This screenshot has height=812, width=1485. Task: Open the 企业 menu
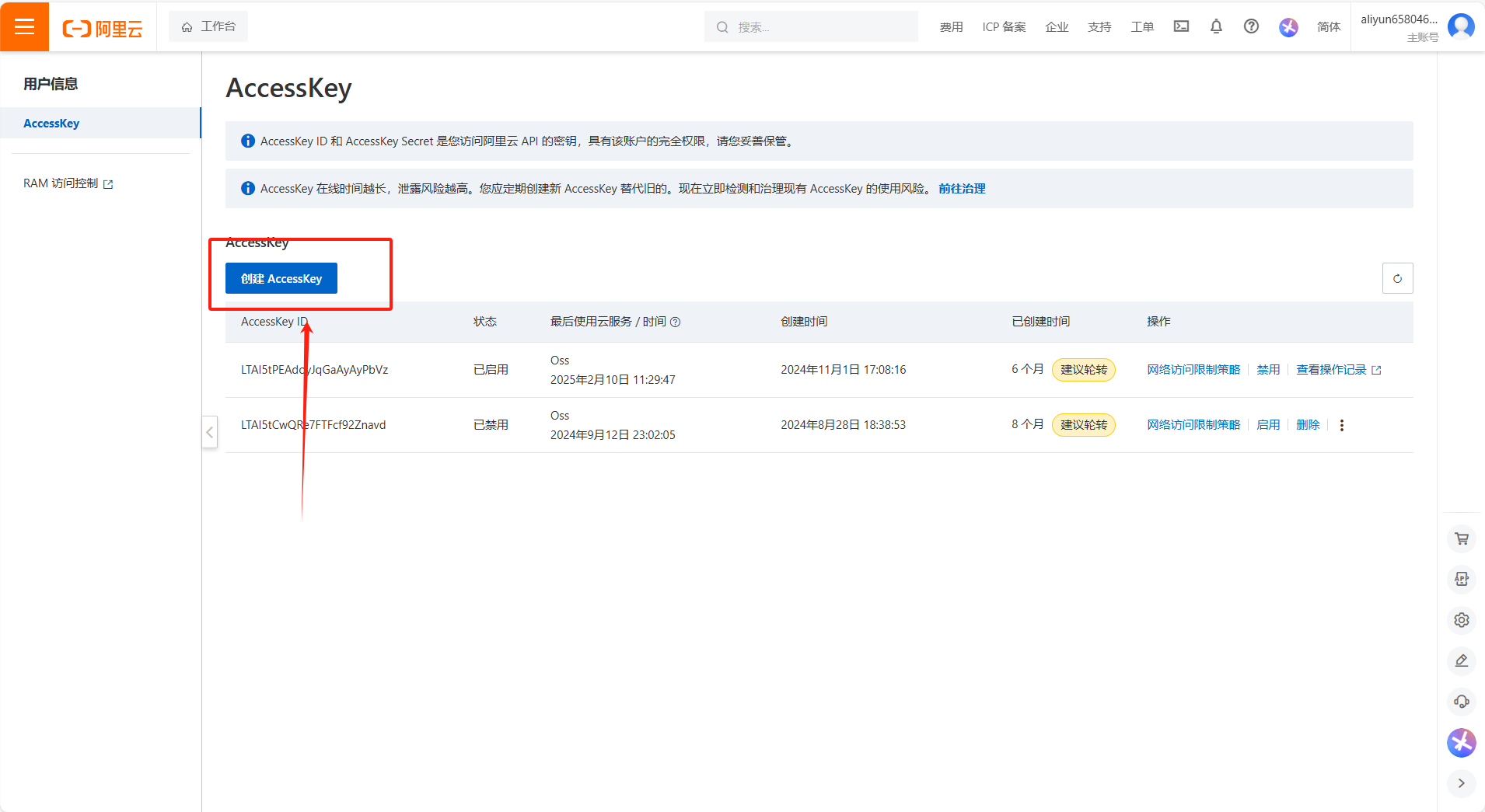1057,27
